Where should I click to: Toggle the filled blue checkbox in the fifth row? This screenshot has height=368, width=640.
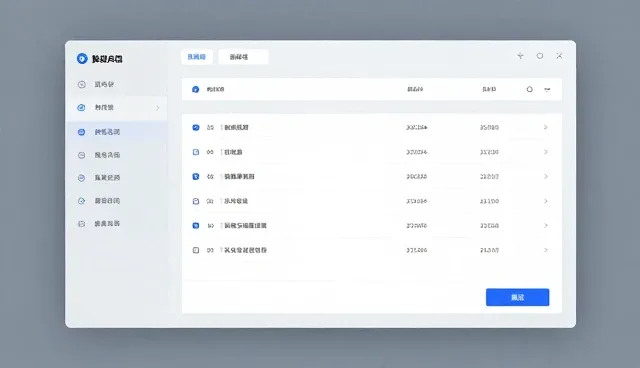click(x=196, y=226)
